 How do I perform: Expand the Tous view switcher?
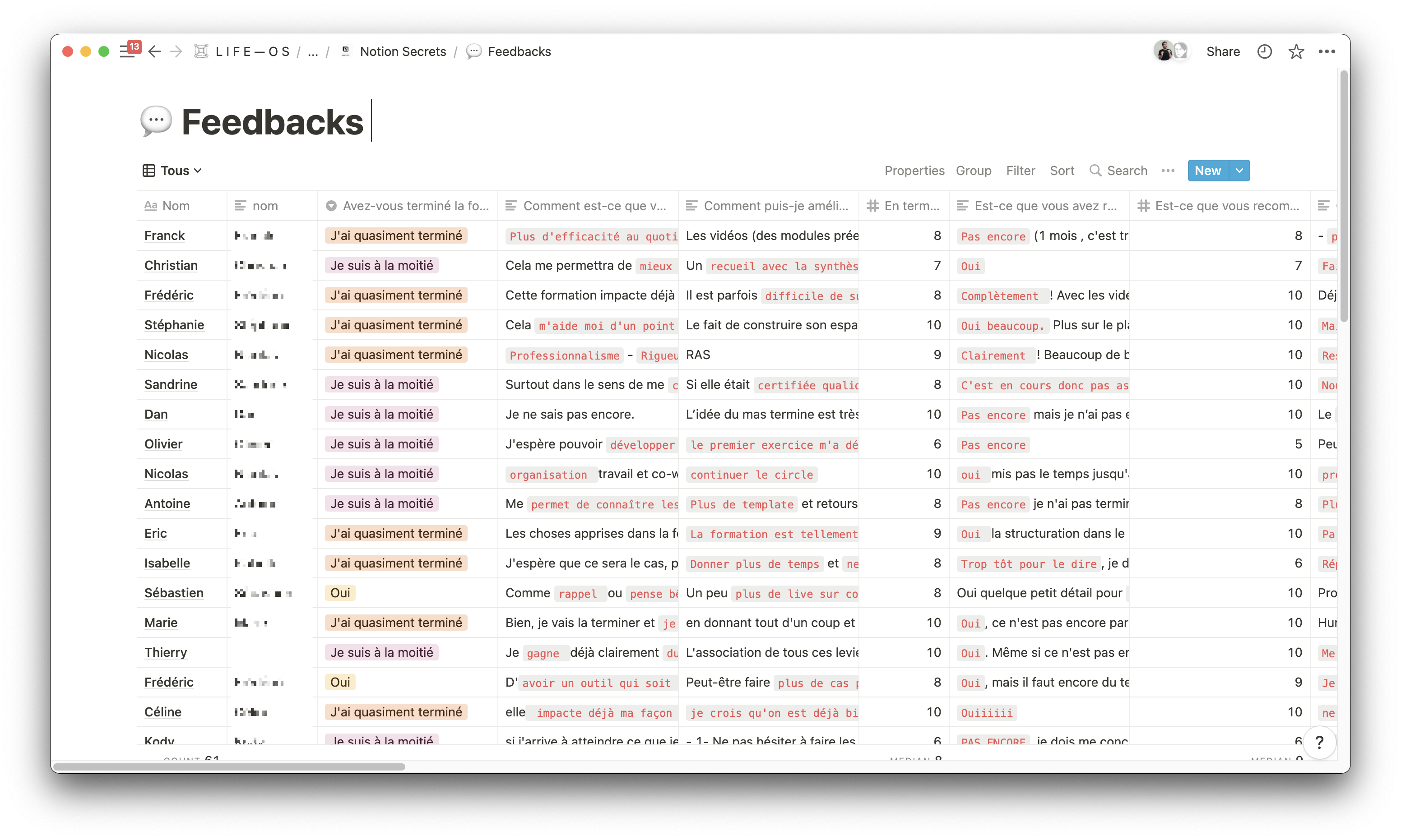tap(173, 171)
